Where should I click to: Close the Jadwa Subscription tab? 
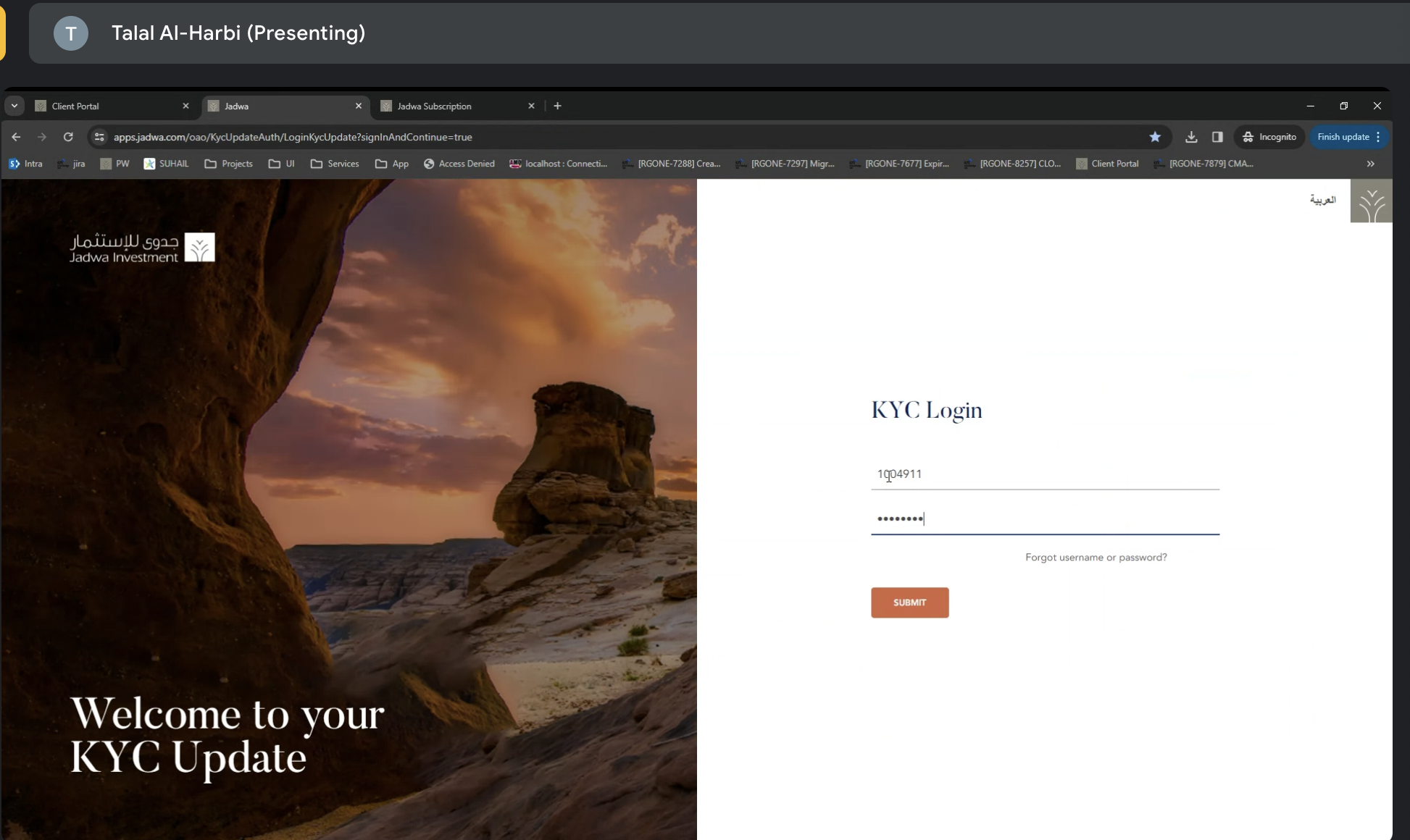click(x=531, y=106)
